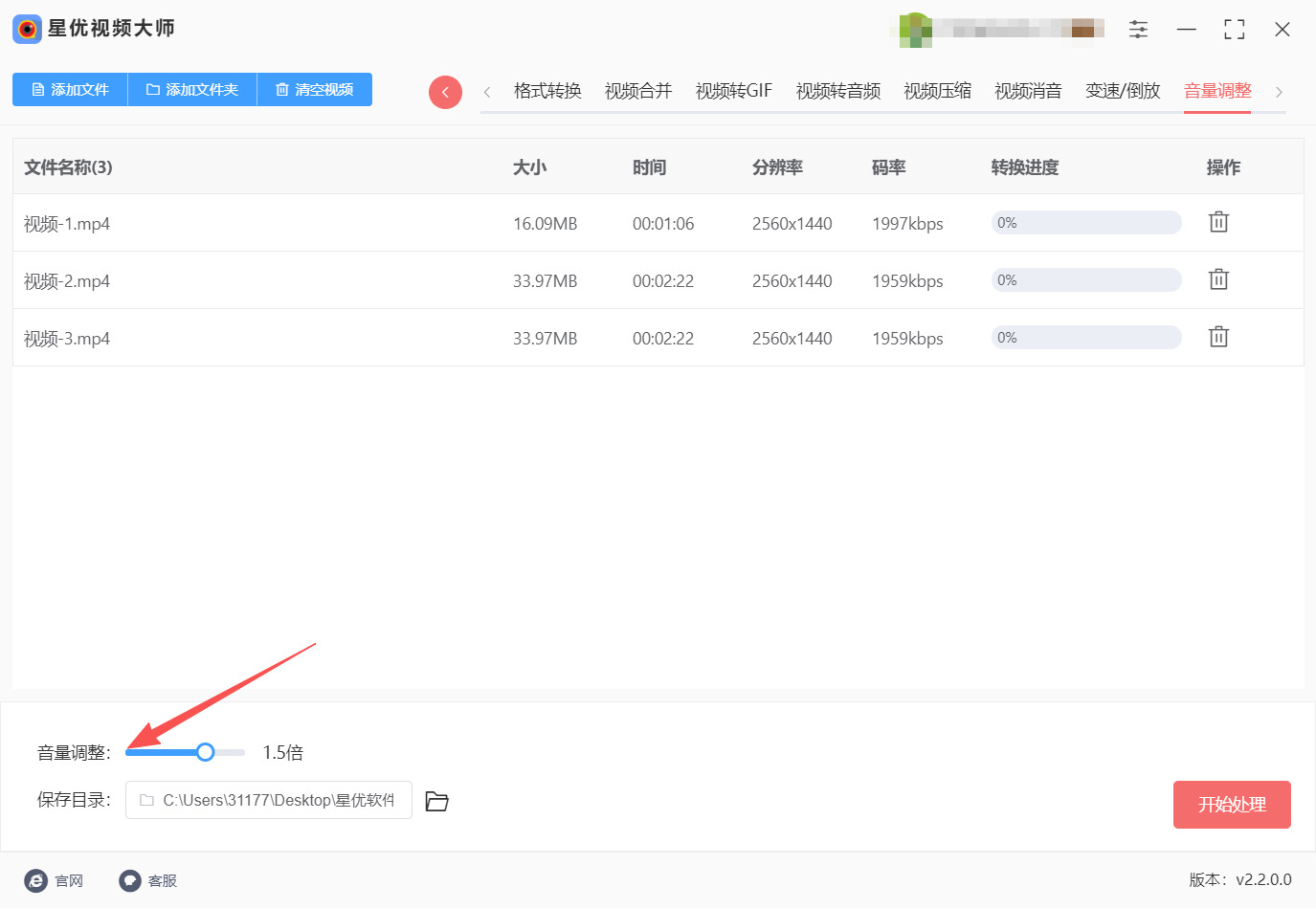Click the progress bar of 视频-3.mp4
Screen dimensions: 1316x909
[x=1086, y=338]
